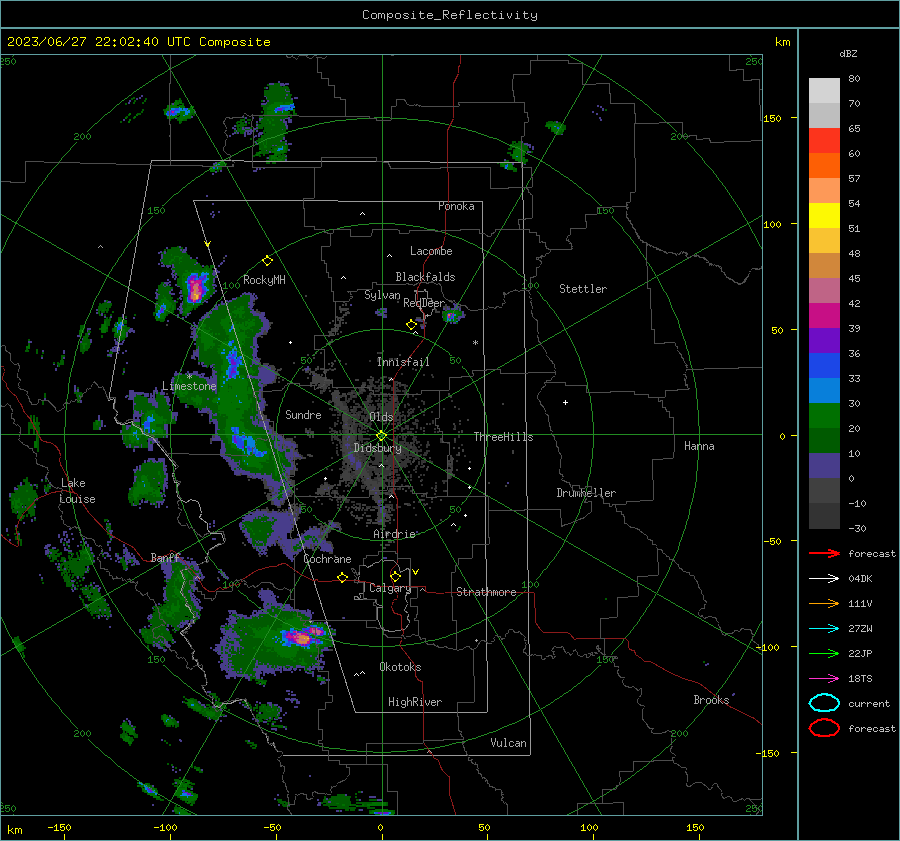Click the cyan current ellipse in legend
900x841 pixels.
[x=824, y=703]
